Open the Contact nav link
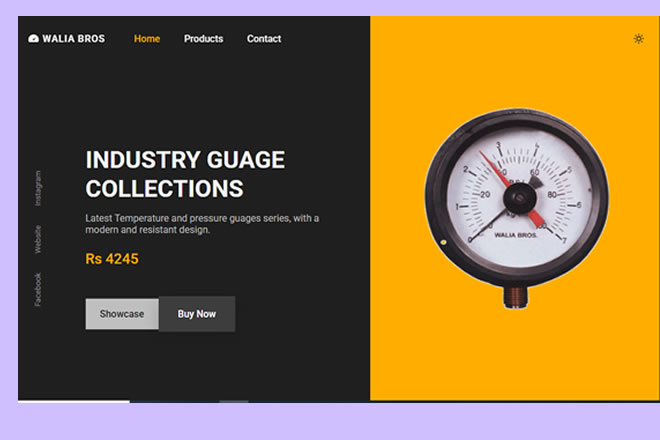Screen dimensions: 660x440 264,39
